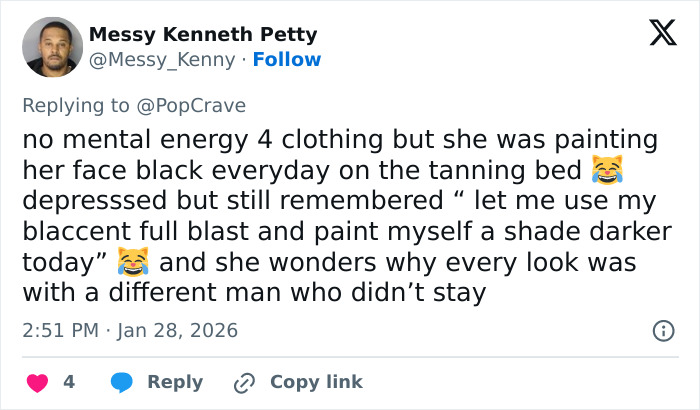The image size is (700, 410).
Task: Click the 'Replying to' text
Action: [77, 105]
